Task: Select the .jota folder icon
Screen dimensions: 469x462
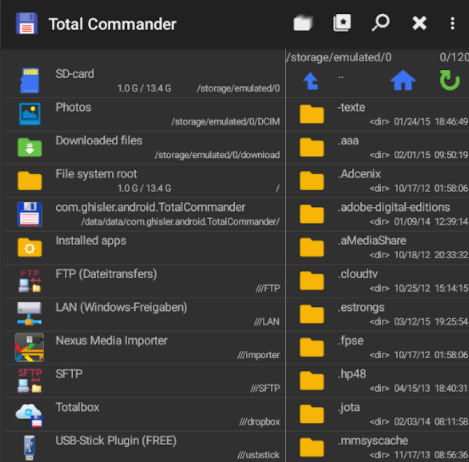Action: click(312, 414)
